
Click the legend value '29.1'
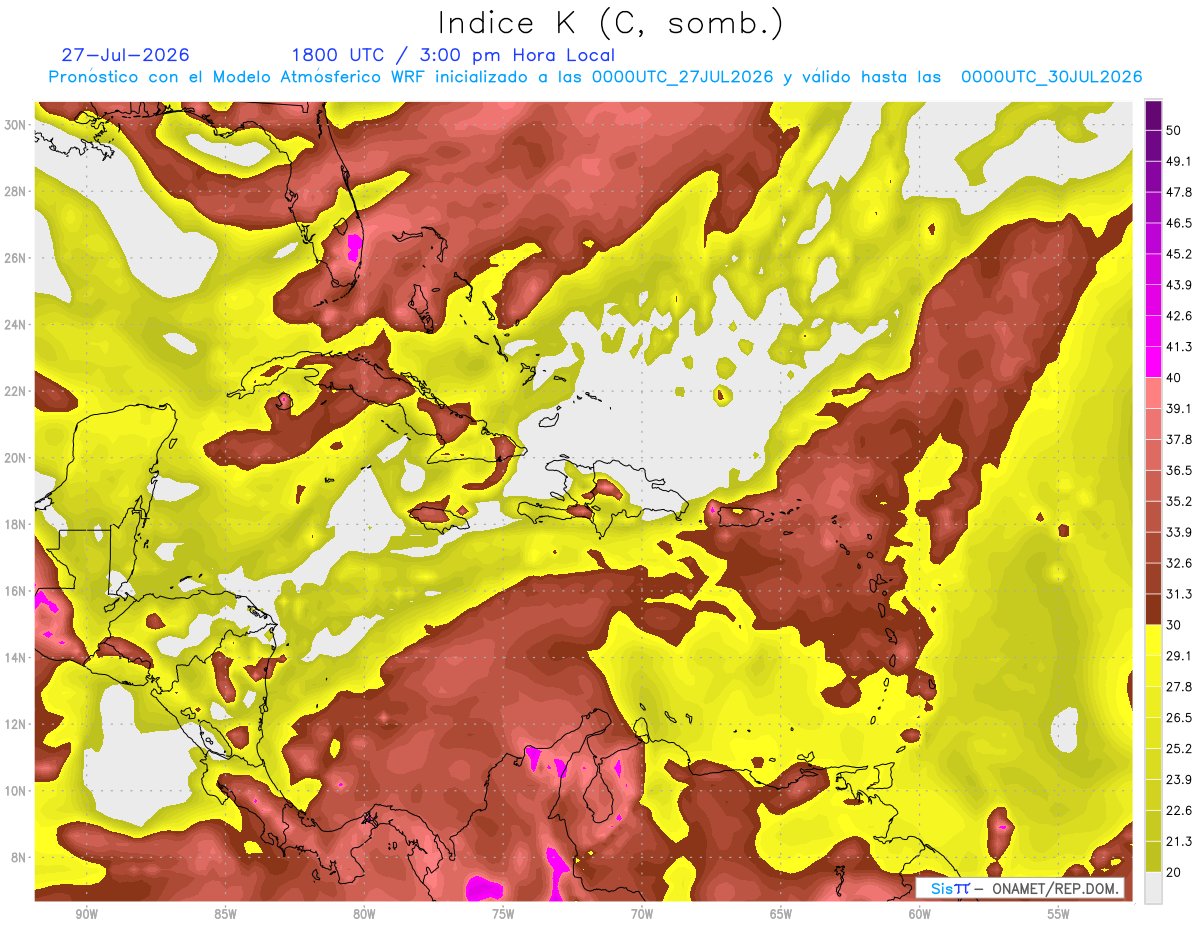click(1179, 656)
